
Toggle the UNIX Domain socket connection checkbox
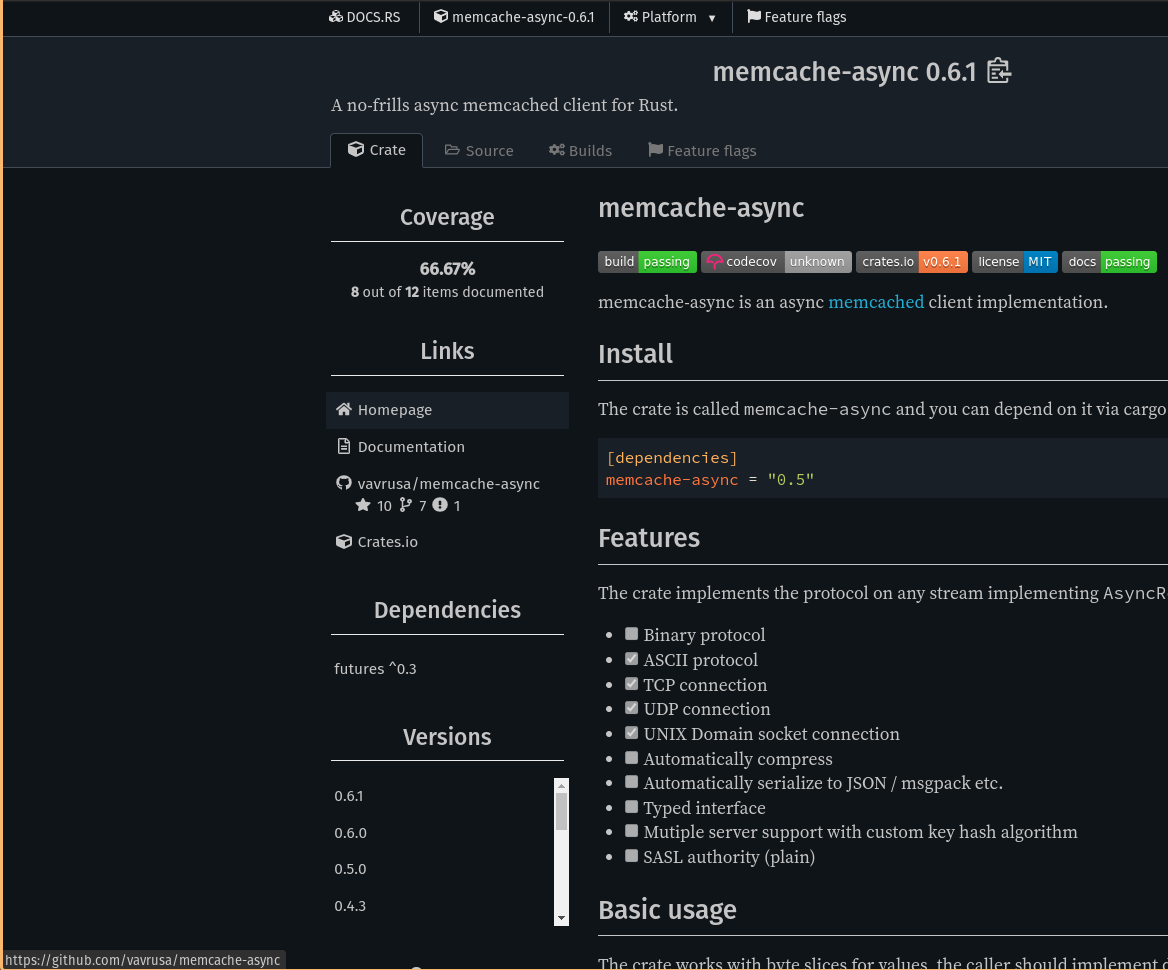coord(632,733)
